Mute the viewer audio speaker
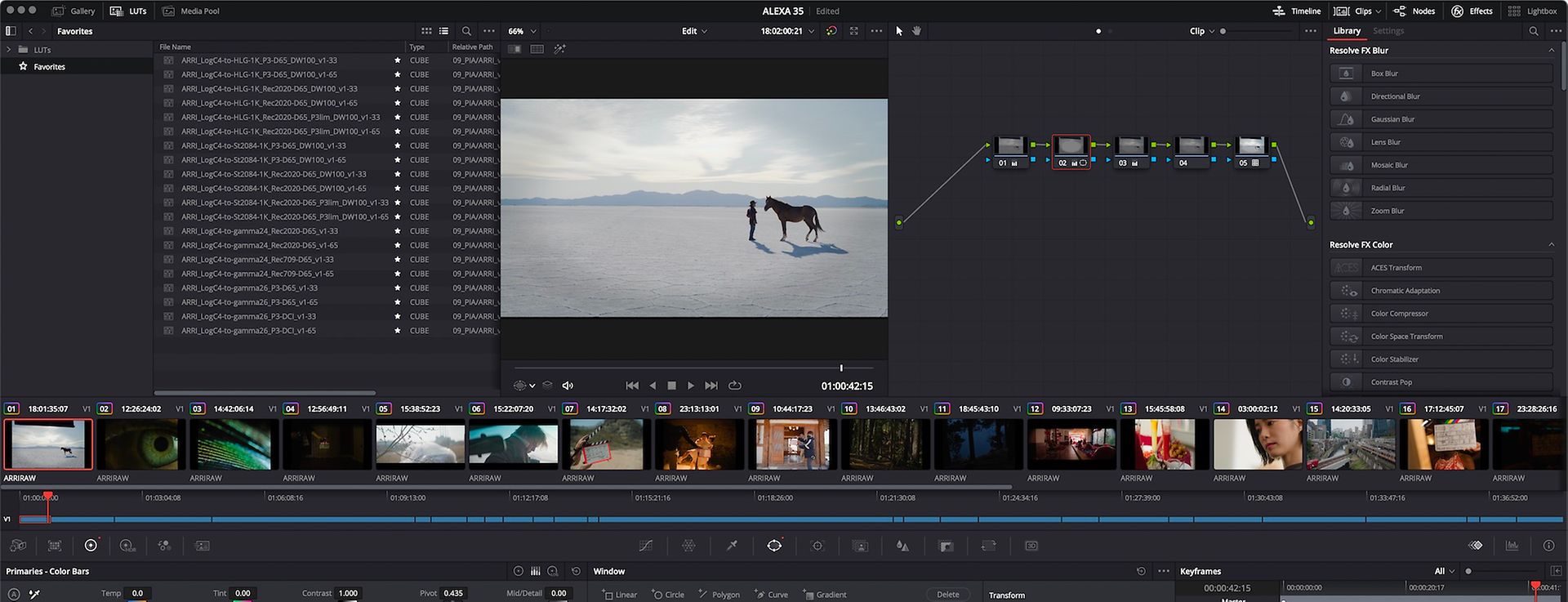The image size is (1568, 602). click(568, 386)
